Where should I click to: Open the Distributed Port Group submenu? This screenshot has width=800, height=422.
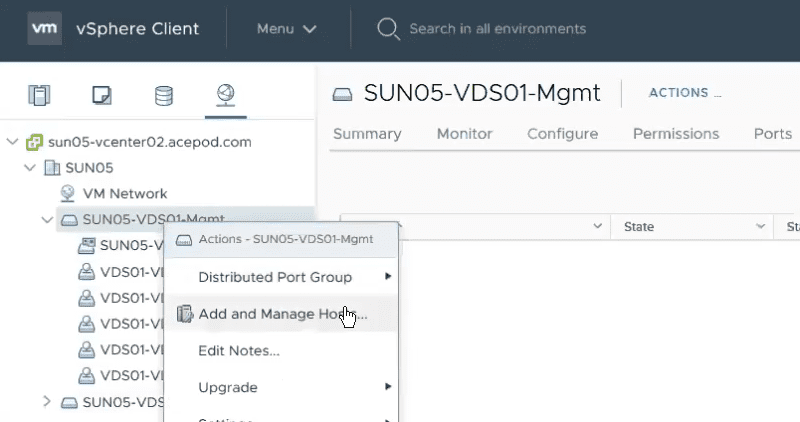point(281,277)
